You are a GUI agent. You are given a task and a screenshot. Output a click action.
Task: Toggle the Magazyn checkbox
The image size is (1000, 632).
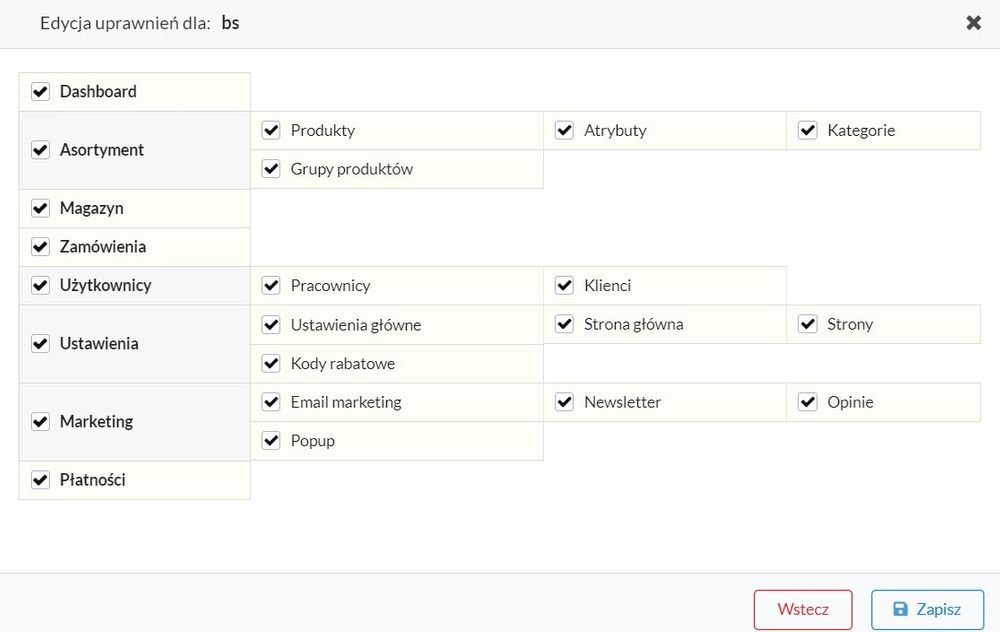click(x=40, y=208)
